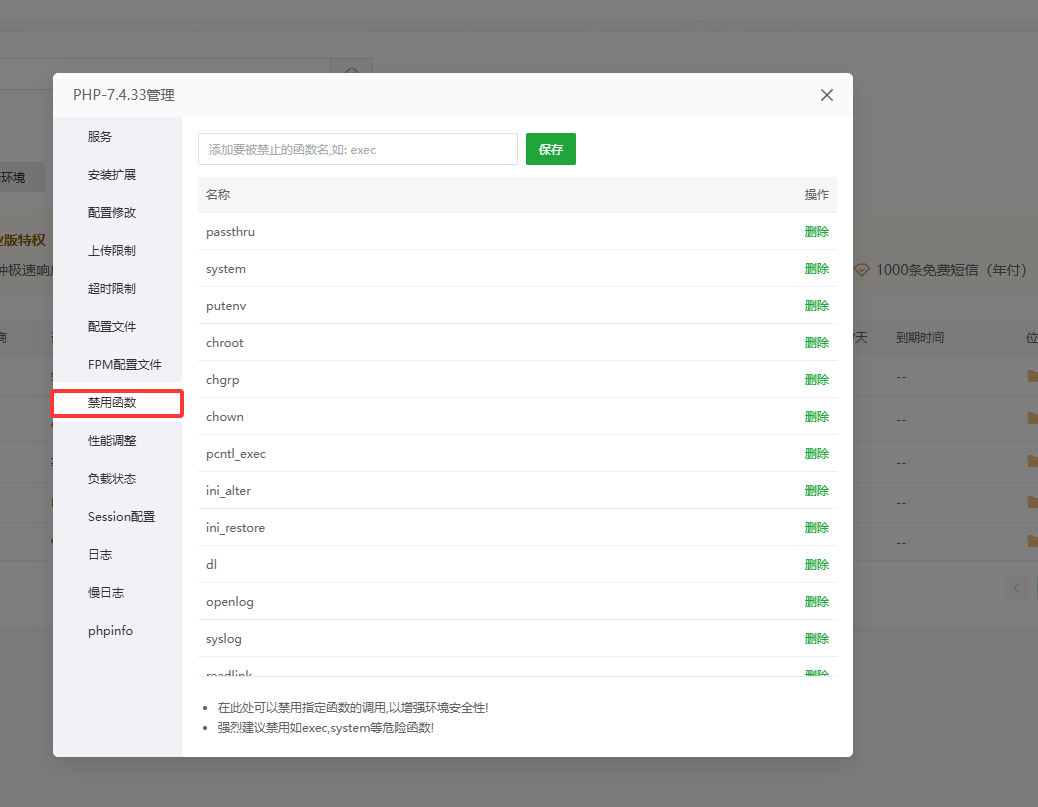The image size is (1038, 807).
Task: Click the system function name
Action: [x=226, y=269]
